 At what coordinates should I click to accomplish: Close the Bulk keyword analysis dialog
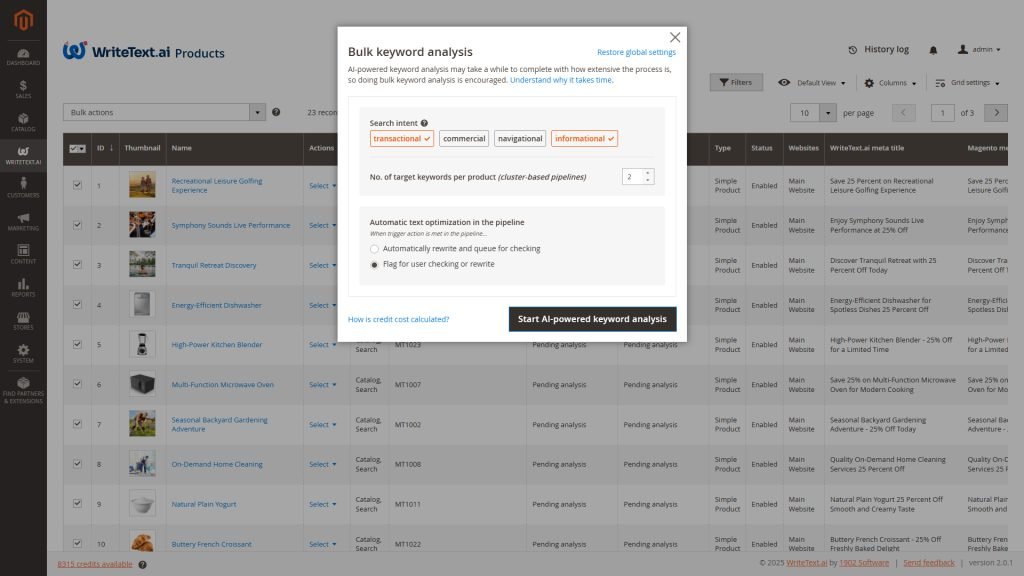click(x=675, y=37)
